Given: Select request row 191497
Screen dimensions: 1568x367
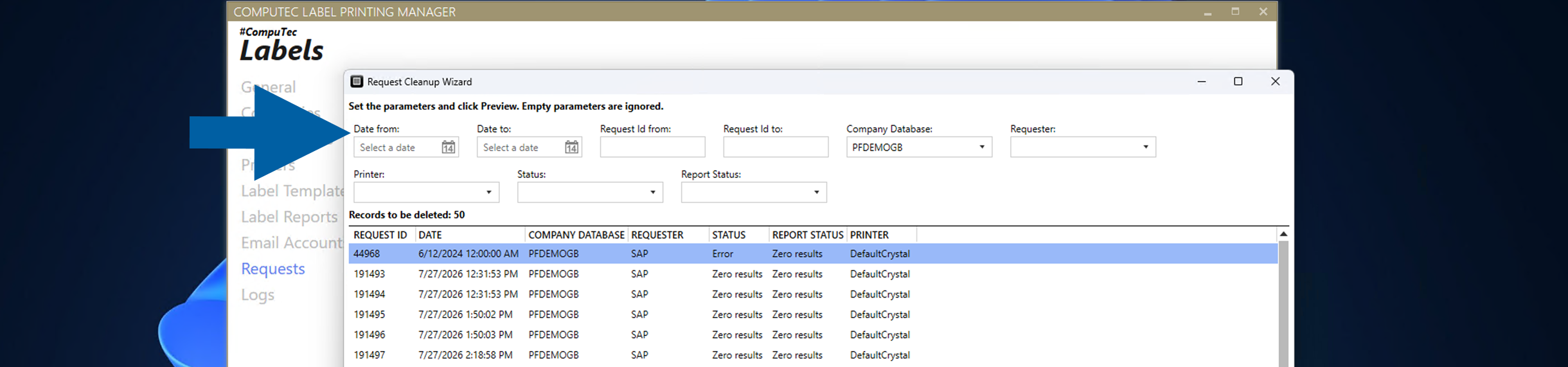Looking at the screenshot, I should pos(813,355).
